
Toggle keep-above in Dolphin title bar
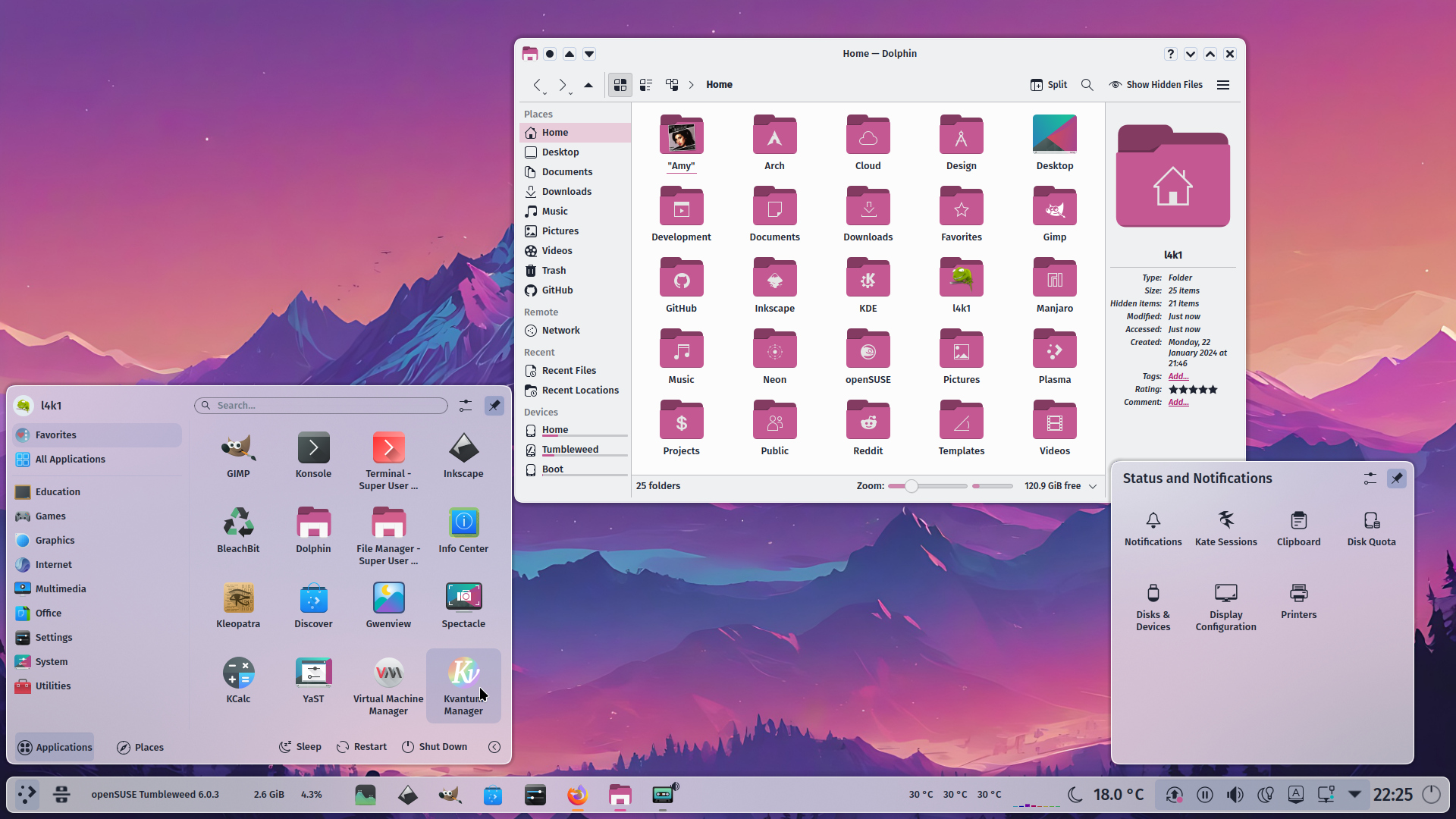coord(570,54)
